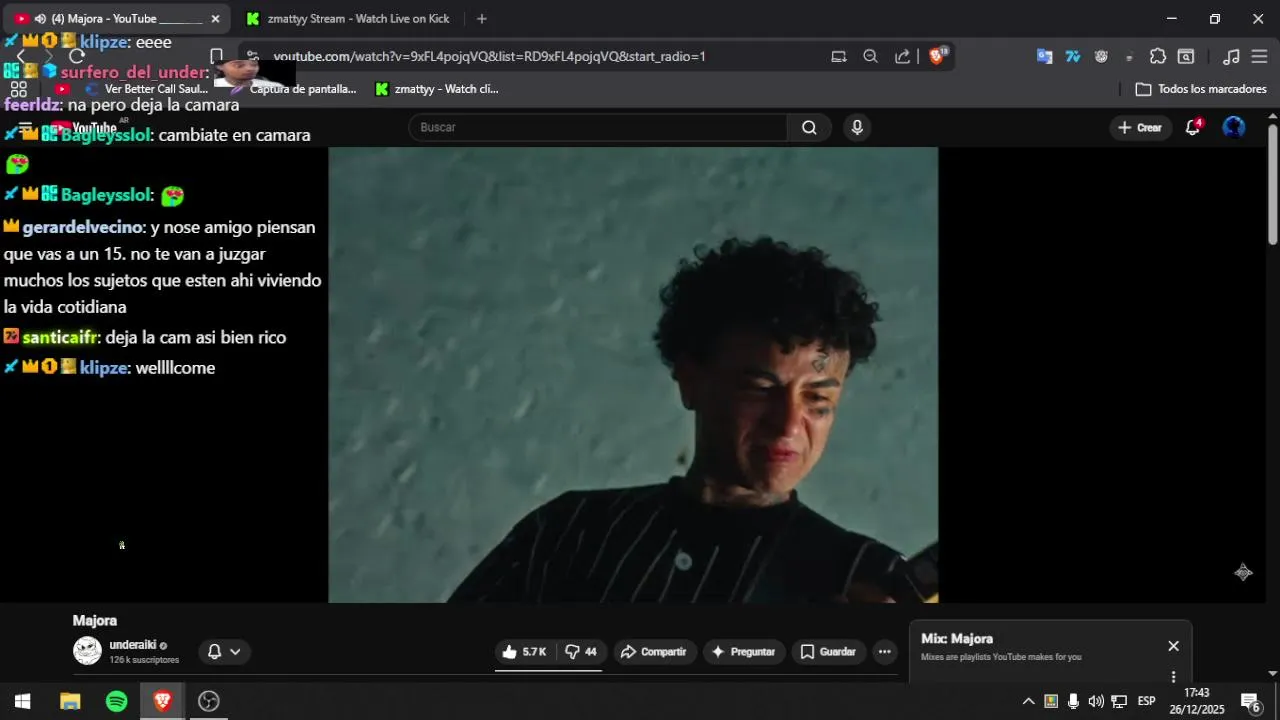Reload the current page
Viewport: 1280px width, 720px height.
coord(77,56)
